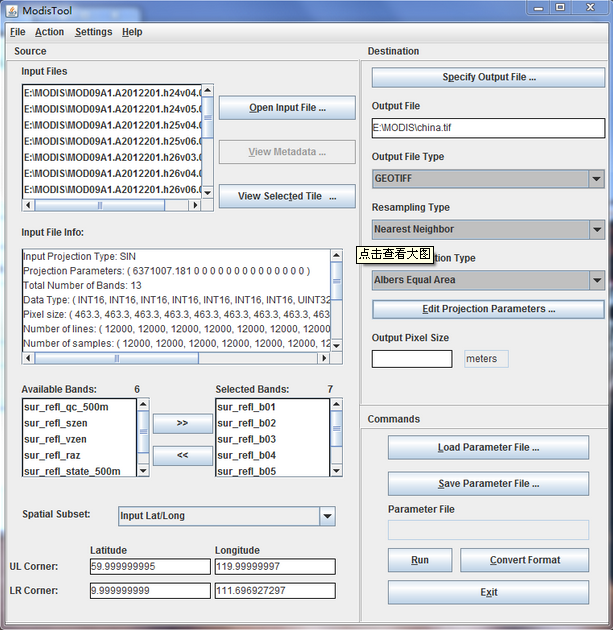Viewport: 613px width, 630px height.
Task: Select input file MOD09A1.A2012201.h26v04
Action: [112, 174]
